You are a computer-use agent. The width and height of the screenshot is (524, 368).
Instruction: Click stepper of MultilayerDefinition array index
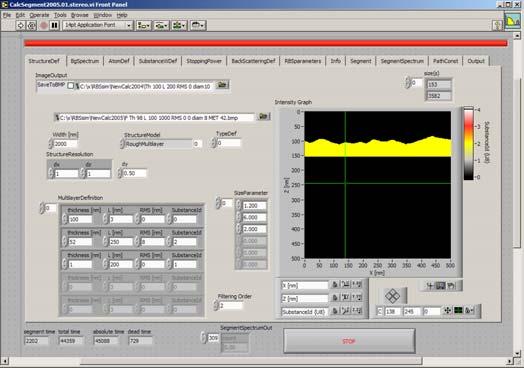point(42,208)
